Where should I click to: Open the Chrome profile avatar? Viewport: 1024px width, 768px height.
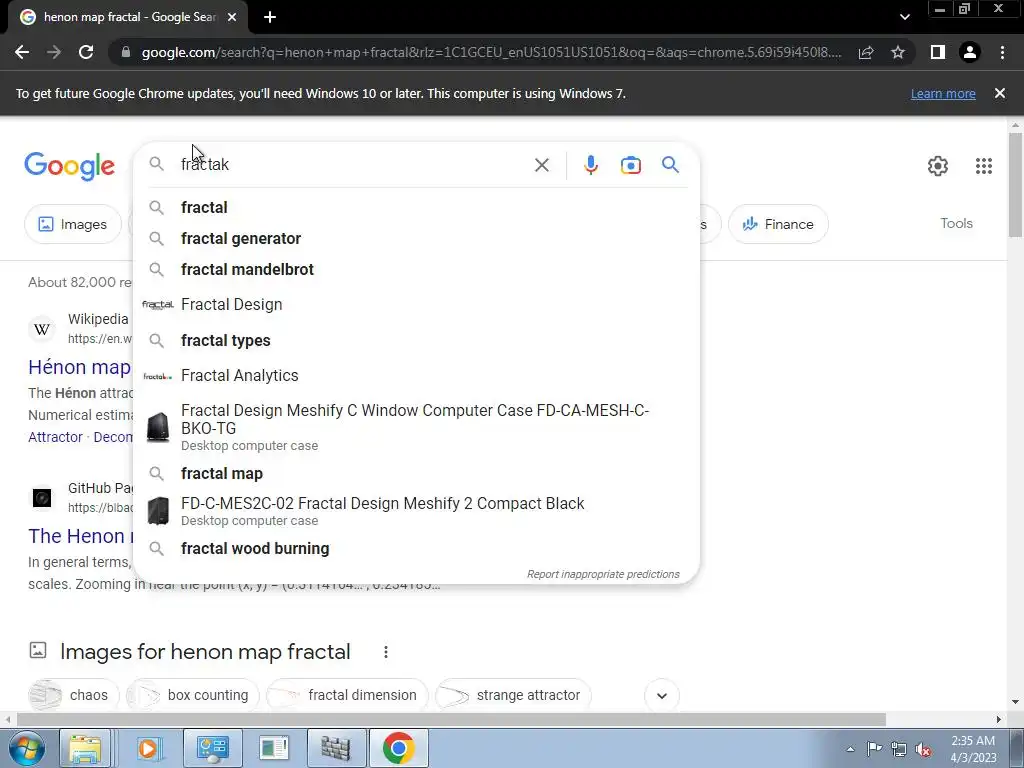pyautogui.click(x=970, y=52)
